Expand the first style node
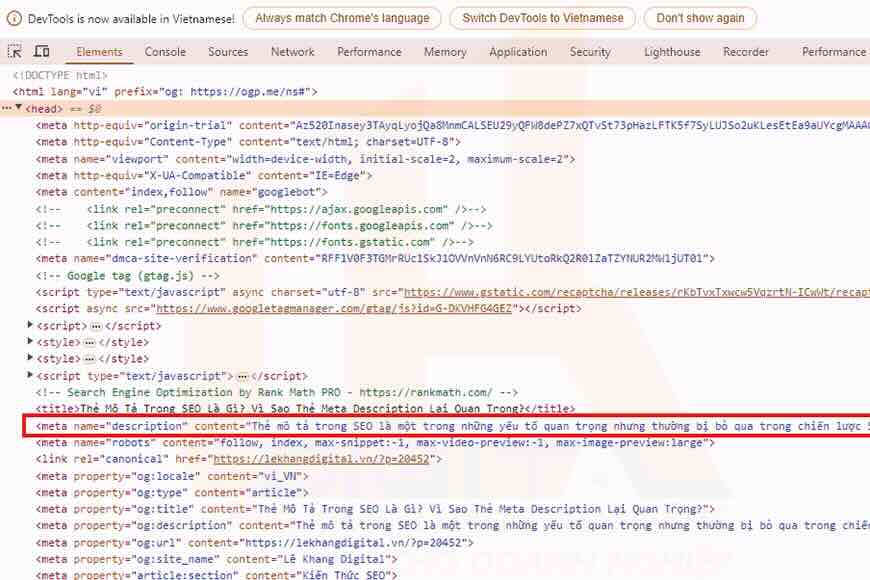Screen dimensions: 870x580 tap(31, 342)
